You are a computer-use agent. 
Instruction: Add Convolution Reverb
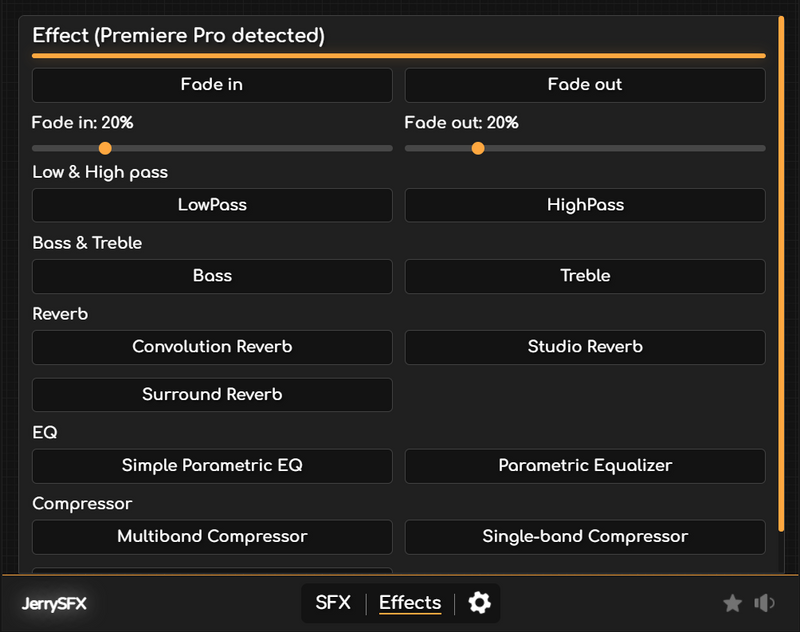tap(212, 347)
